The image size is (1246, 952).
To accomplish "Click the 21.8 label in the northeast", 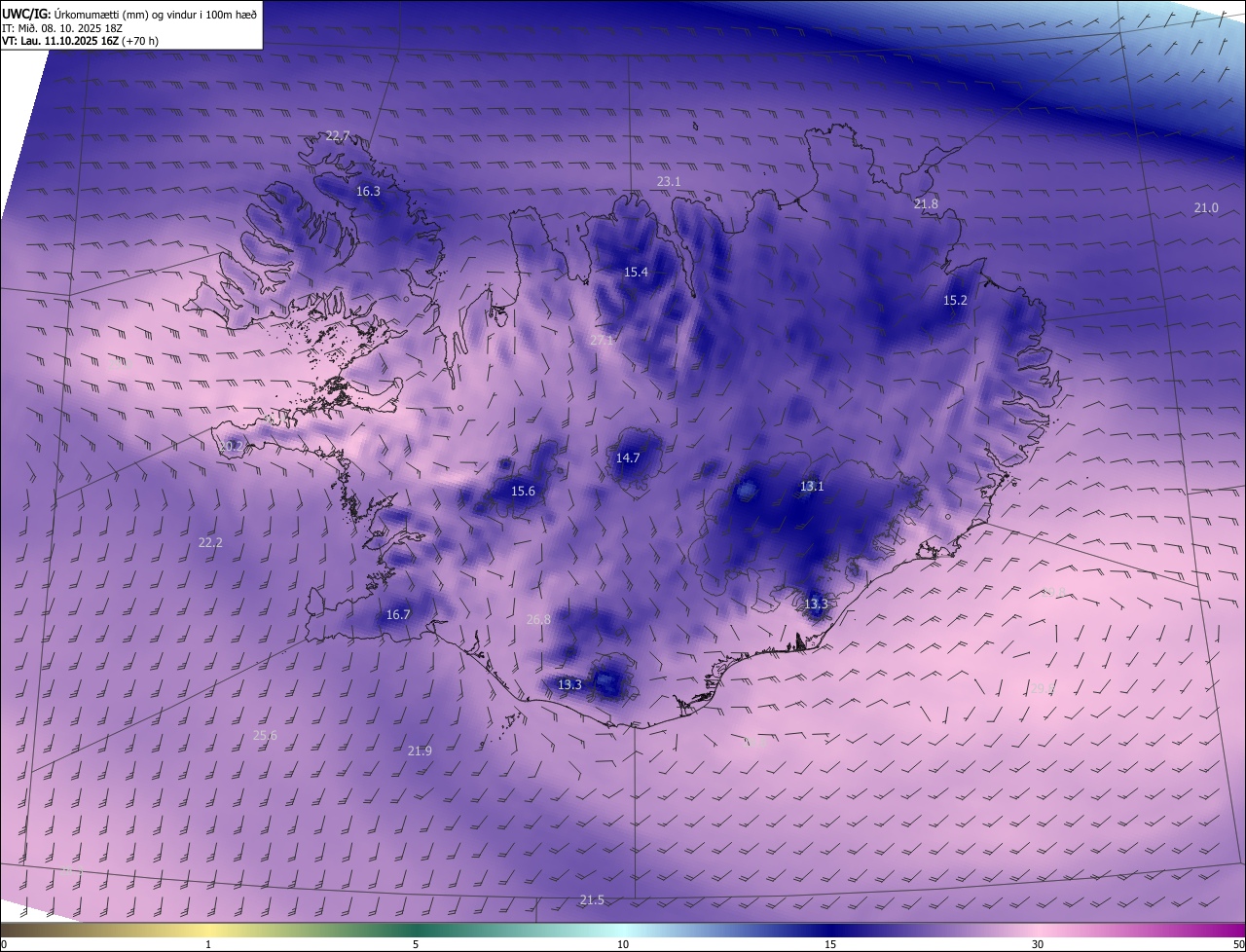I will tap(926, 203).
